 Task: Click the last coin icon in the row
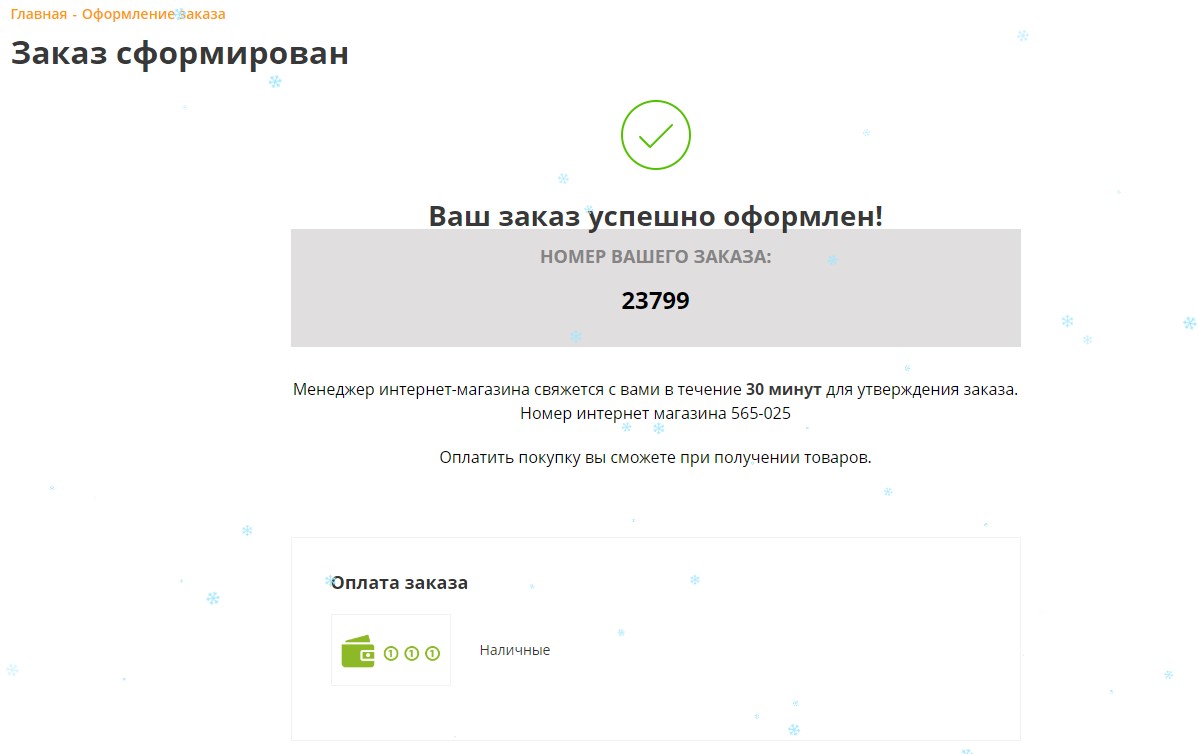point(432,653)
